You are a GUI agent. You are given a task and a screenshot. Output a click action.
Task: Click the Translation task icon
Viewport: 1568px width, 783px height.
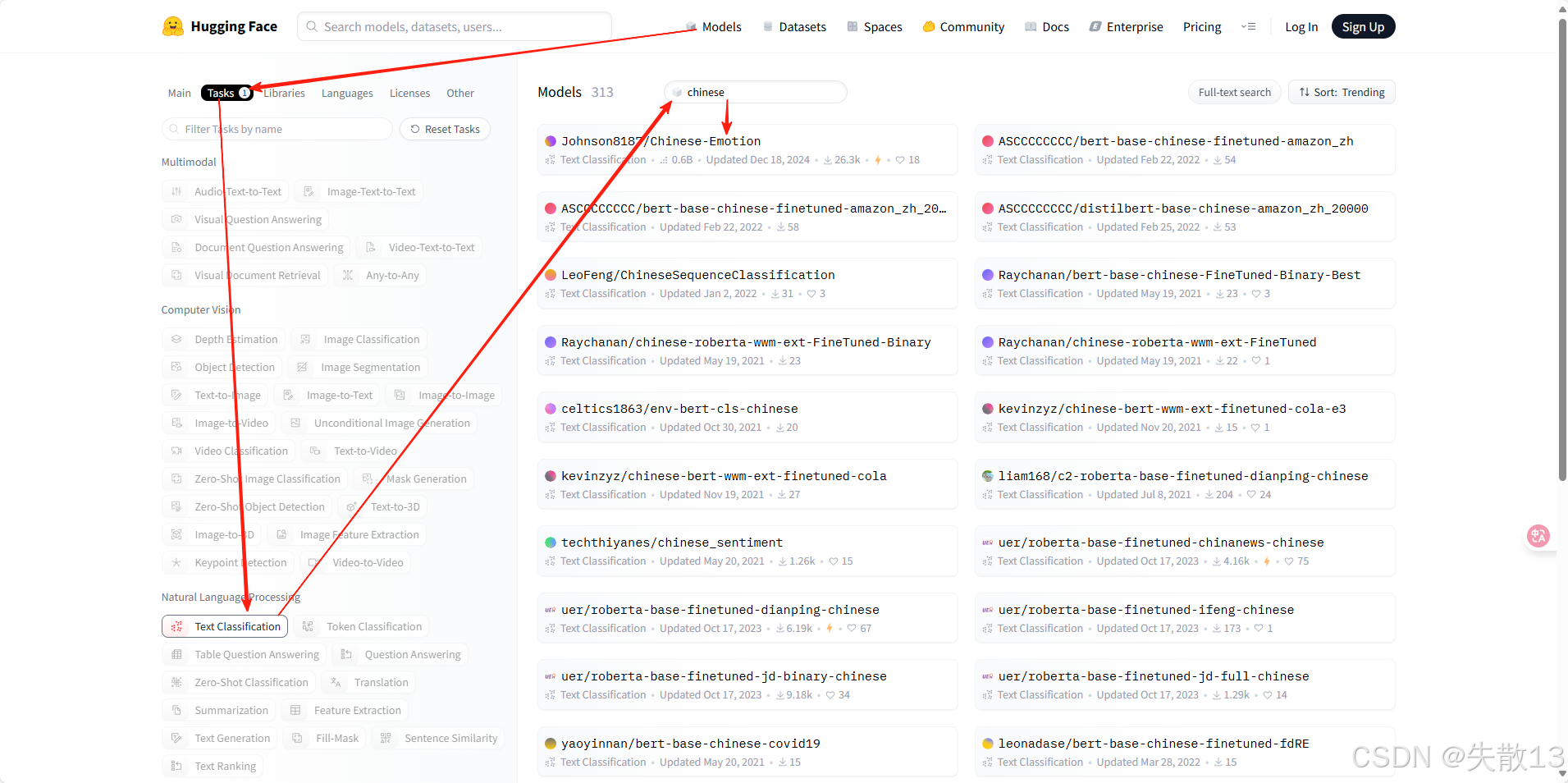[336, 682]
